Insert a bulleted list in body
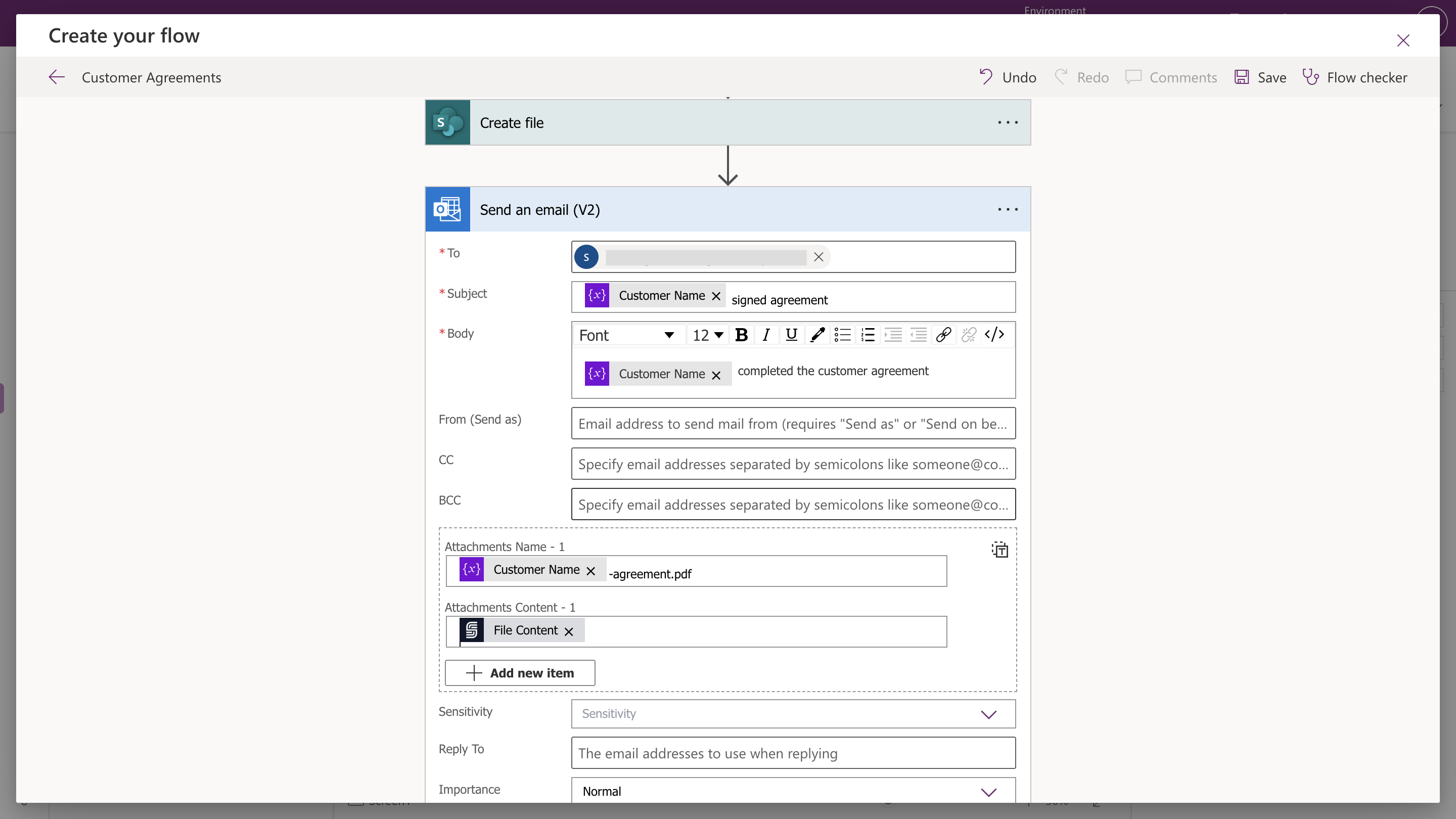This screenshot has height=819, width=1456. click(x=842, y=335)
